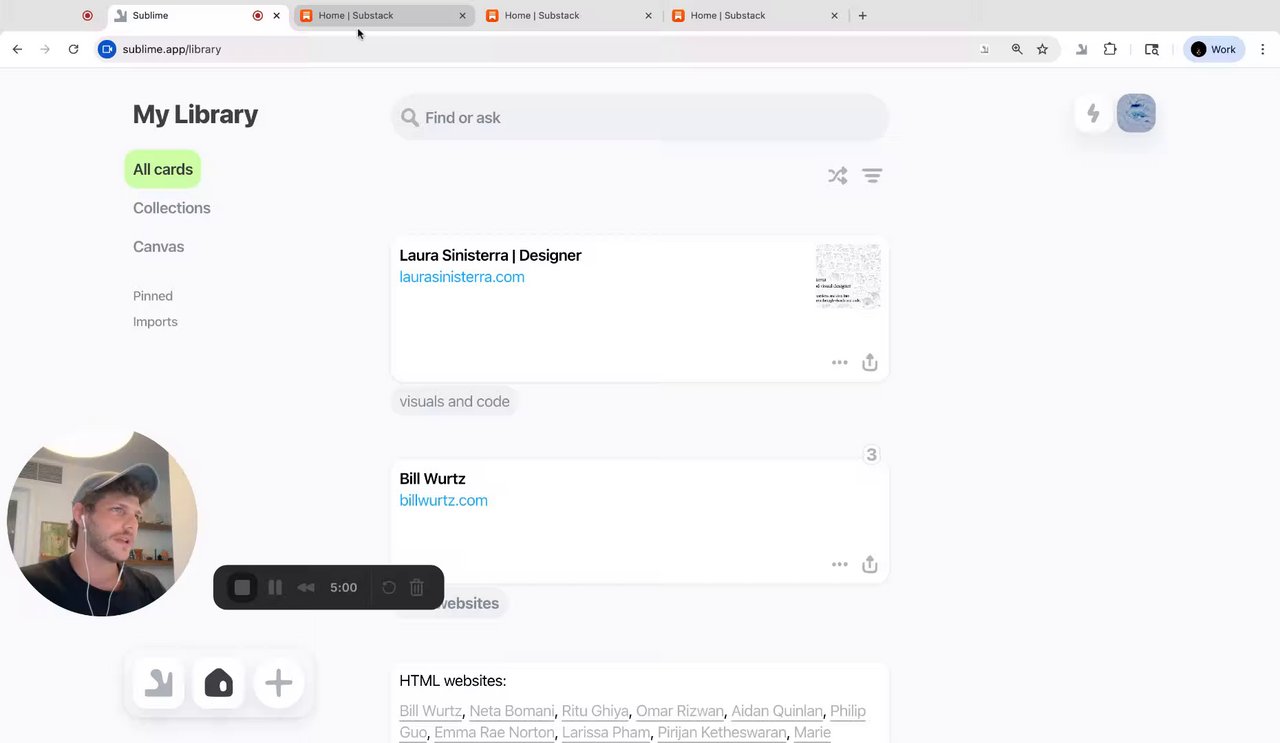Image resolution: width=1280 pixels, height=743 pixels.
Task: Go forward in browser history
Action: 45,49
